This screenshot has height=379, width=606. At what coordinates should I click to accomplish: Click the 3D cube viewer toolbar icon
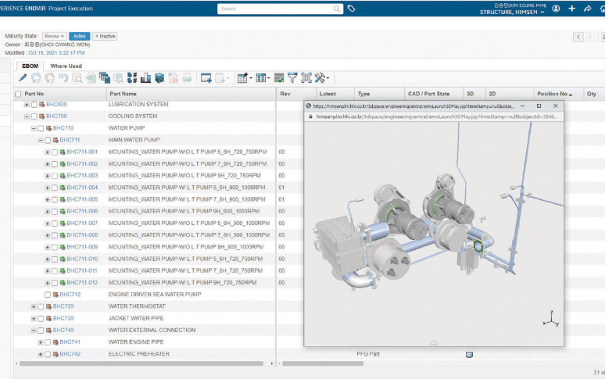coord(160,78)
